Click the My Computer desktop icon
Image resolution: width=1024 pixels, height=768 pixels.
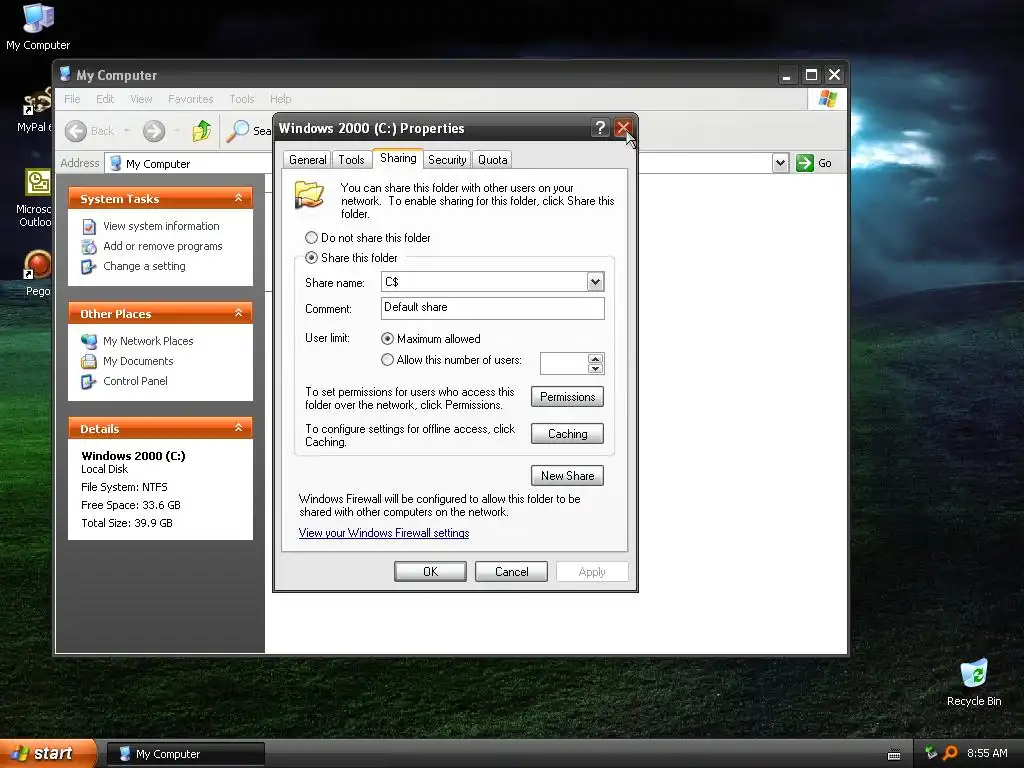click(38, 18)
